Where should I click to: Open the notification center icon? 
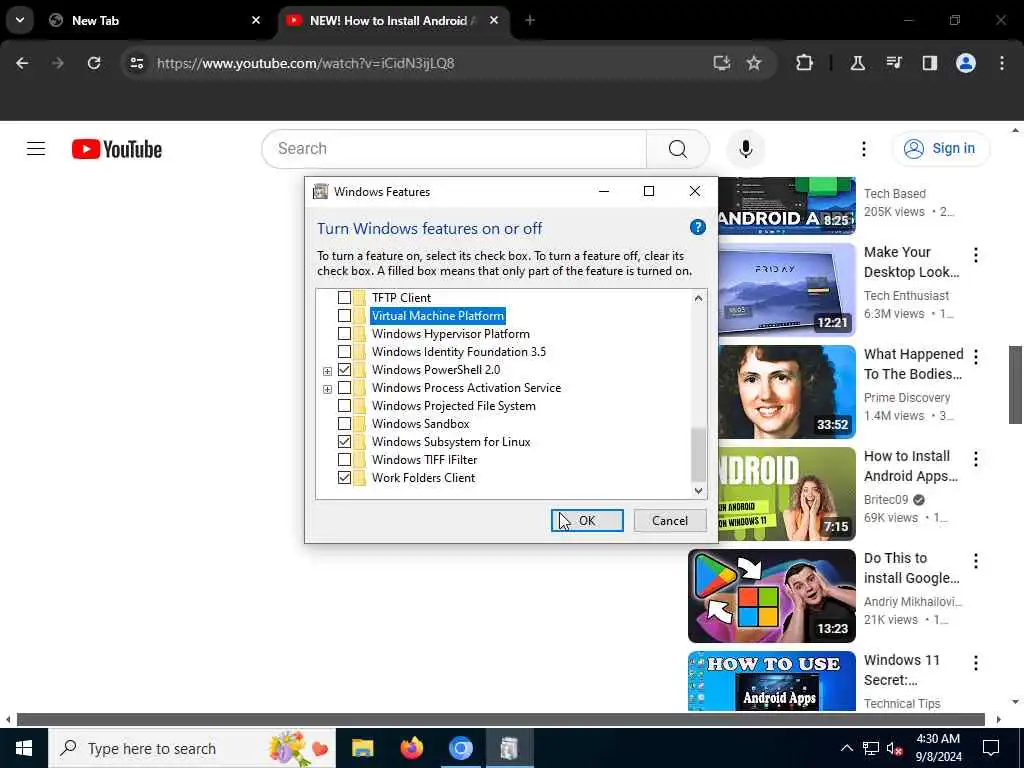(991, 748)
